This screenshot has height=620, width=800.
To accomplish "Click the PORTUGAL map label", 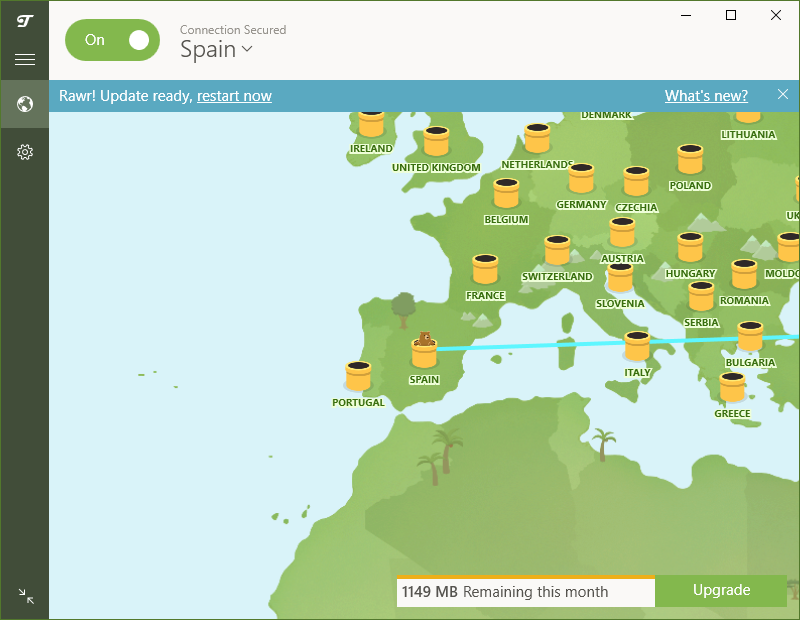I will point(358,403).
